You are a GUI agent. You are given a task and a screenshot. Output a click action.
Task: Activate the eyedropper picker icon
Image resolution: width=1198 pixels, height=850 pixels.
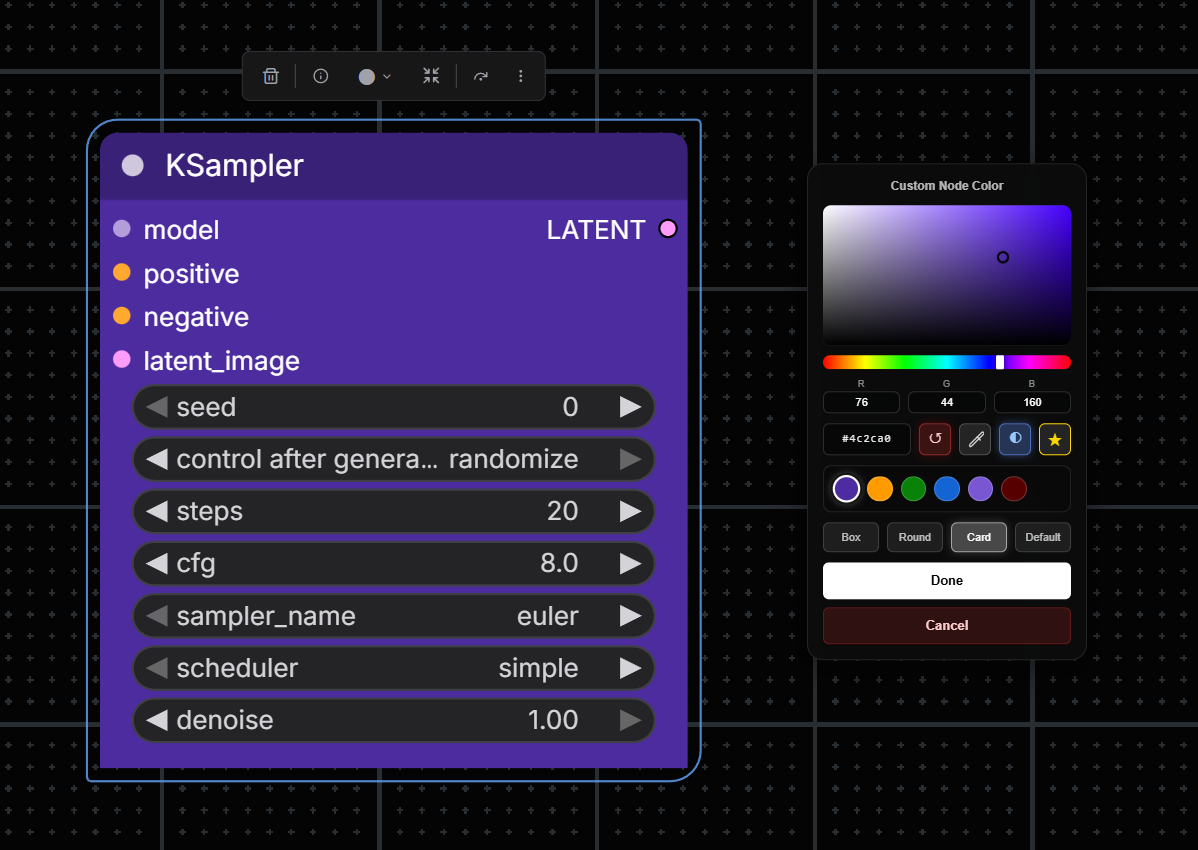[975, 439]
